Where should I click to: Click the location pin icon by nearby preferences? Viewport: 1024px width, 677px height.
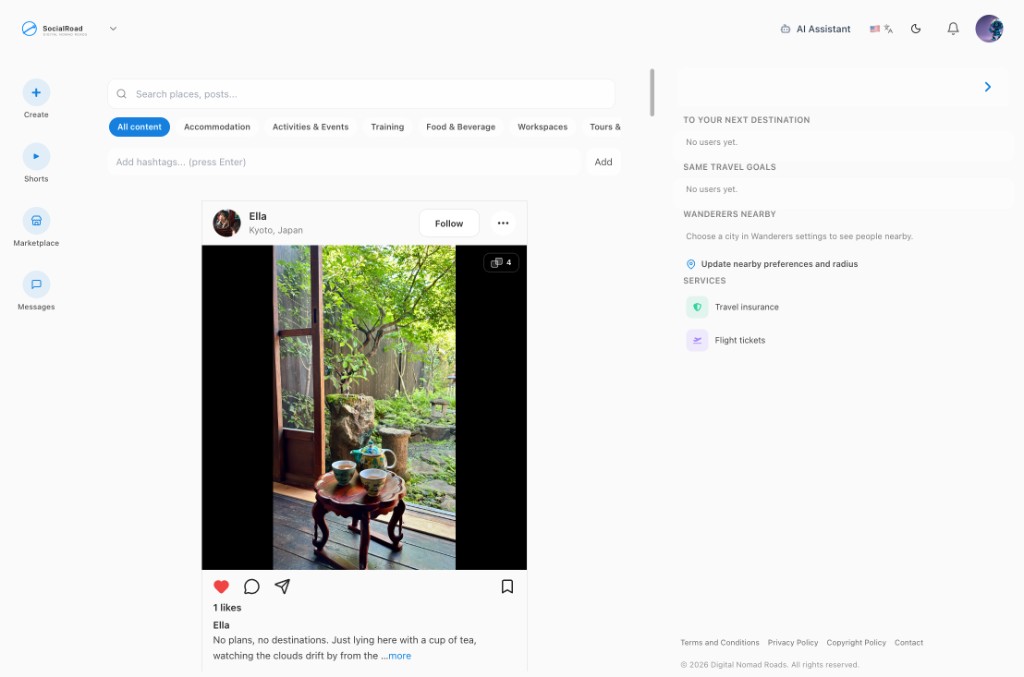click(690, 264)
